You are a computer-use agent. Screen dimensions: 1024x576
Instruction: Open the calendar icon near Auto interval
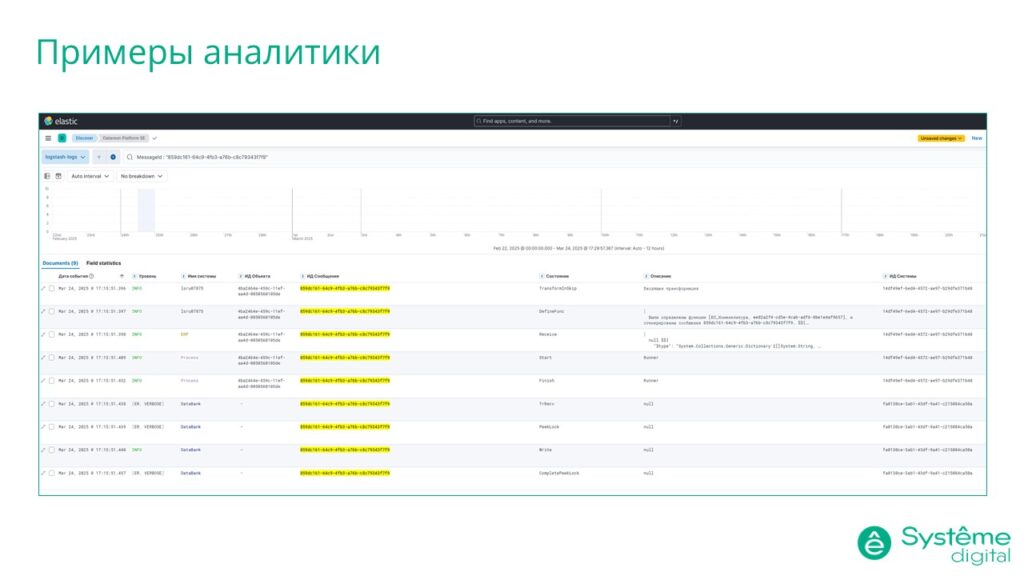57,176
